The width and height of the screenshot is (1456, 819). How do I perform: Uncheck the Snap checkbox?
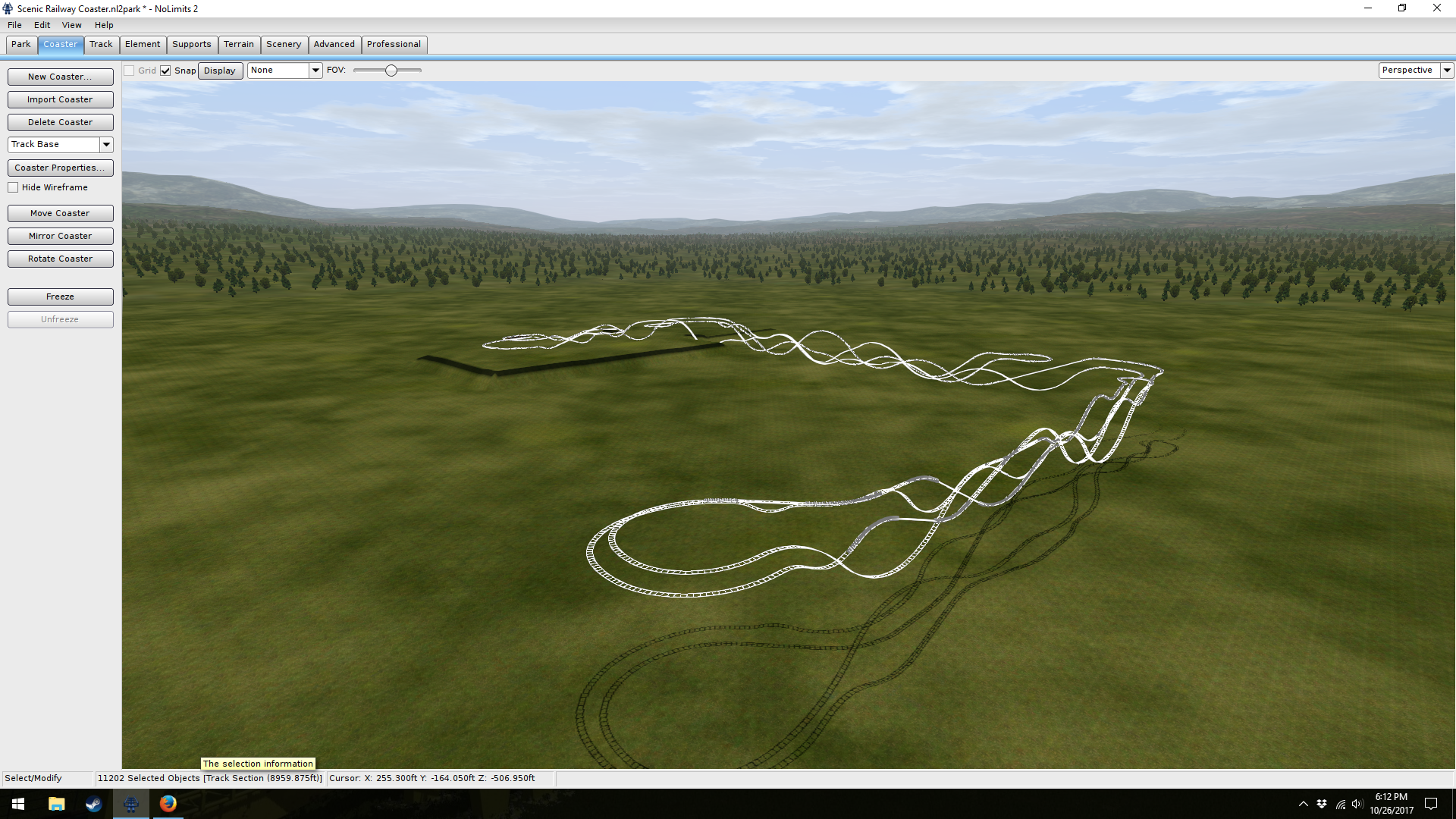coord(165,71)
